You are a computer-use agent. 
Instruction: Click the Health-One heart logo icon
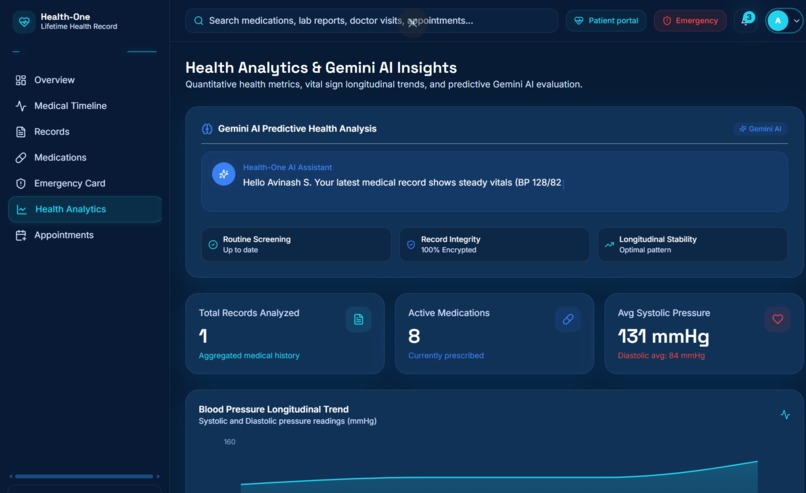coord(24,22)
